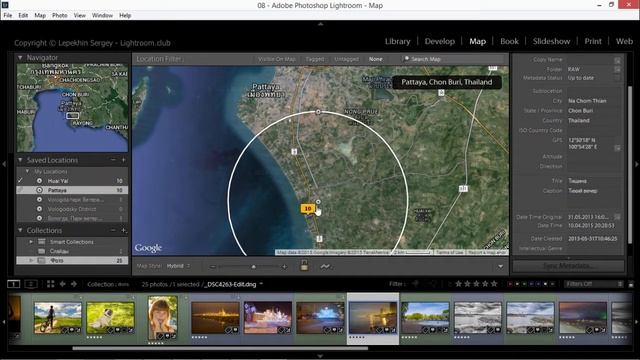Collapse the My Locations folder
This screenshot has width=640, height=360.
point(27,171)
